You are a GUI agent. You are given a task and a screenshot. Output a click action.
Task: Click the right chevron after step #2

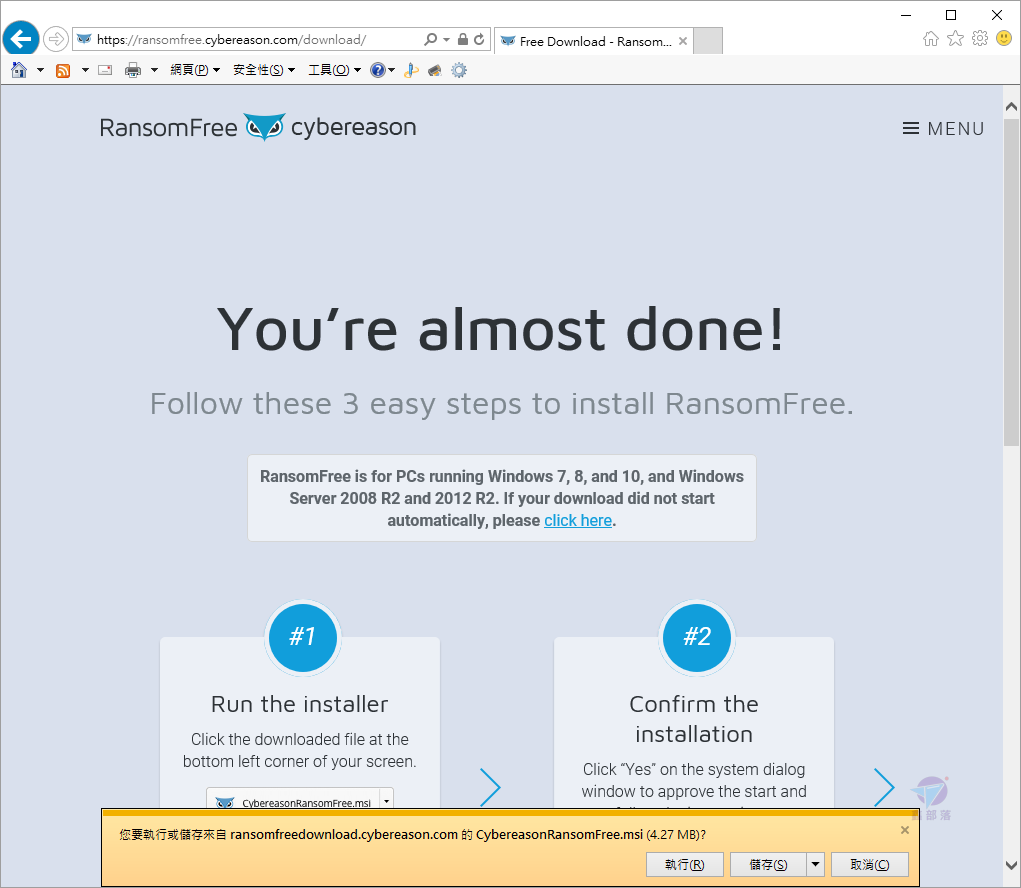click(884, 787)
